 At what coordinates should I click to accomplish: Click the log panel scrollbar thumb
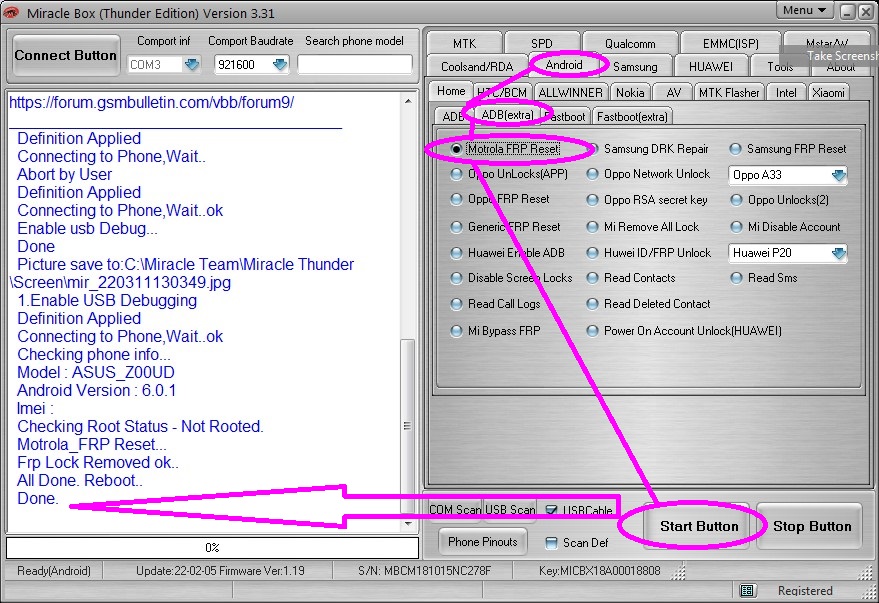408,426
